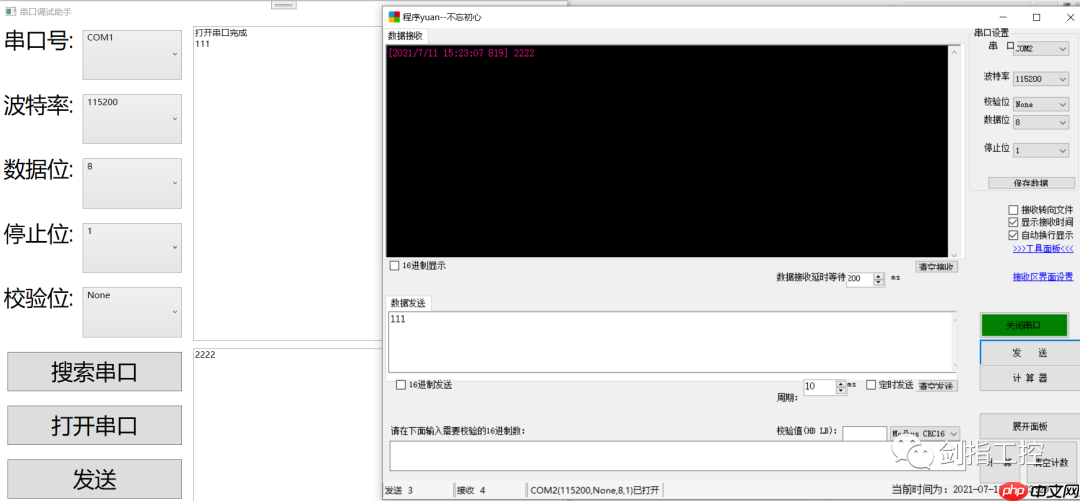The height and width of the screenshot is (501, 1080).
Task: Click the 打开串口 button in left window
Action: click(94, 425)
